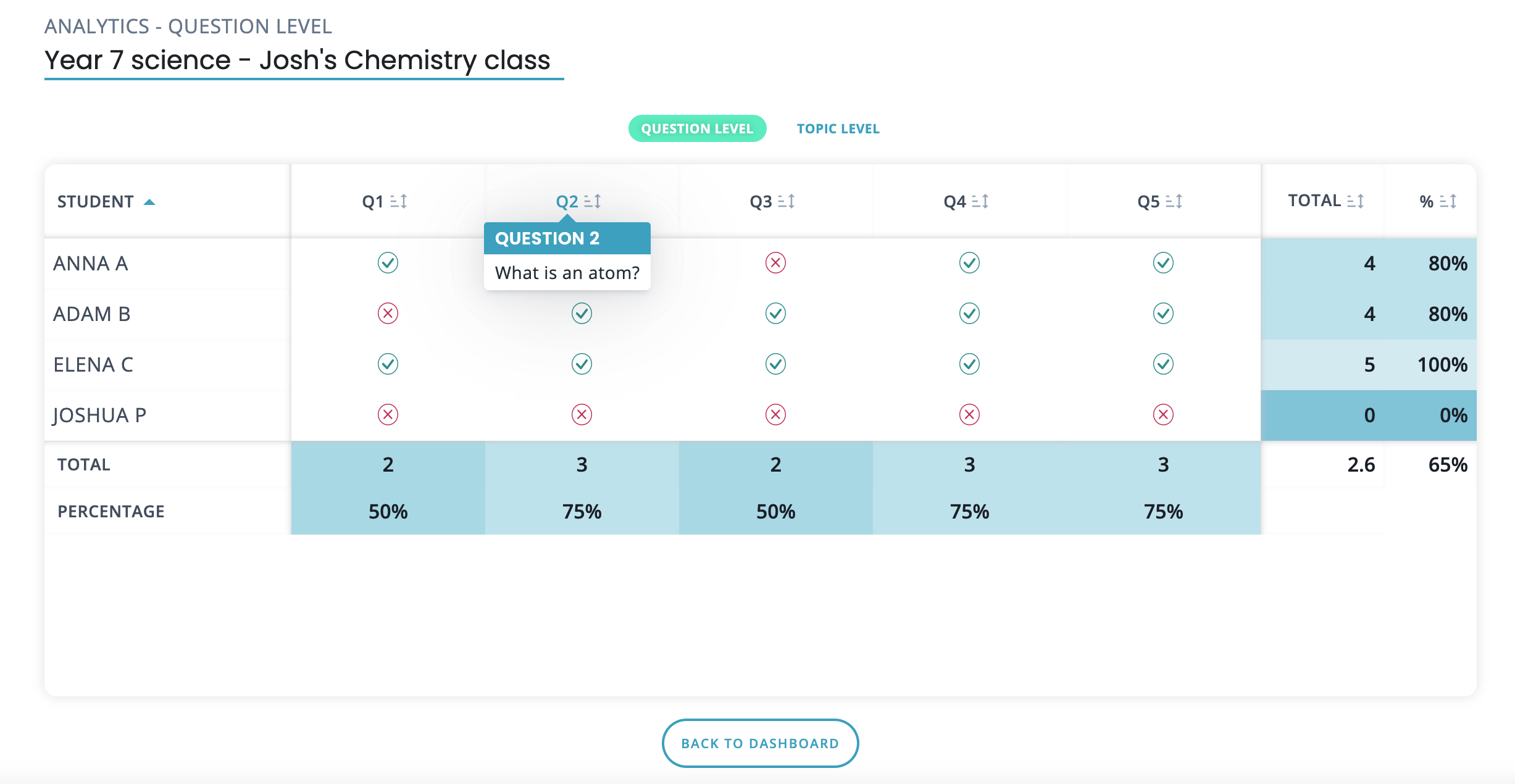Click student name Elena C
The width and height of the screenshot is (1515, 784).
tap(93, 365)
